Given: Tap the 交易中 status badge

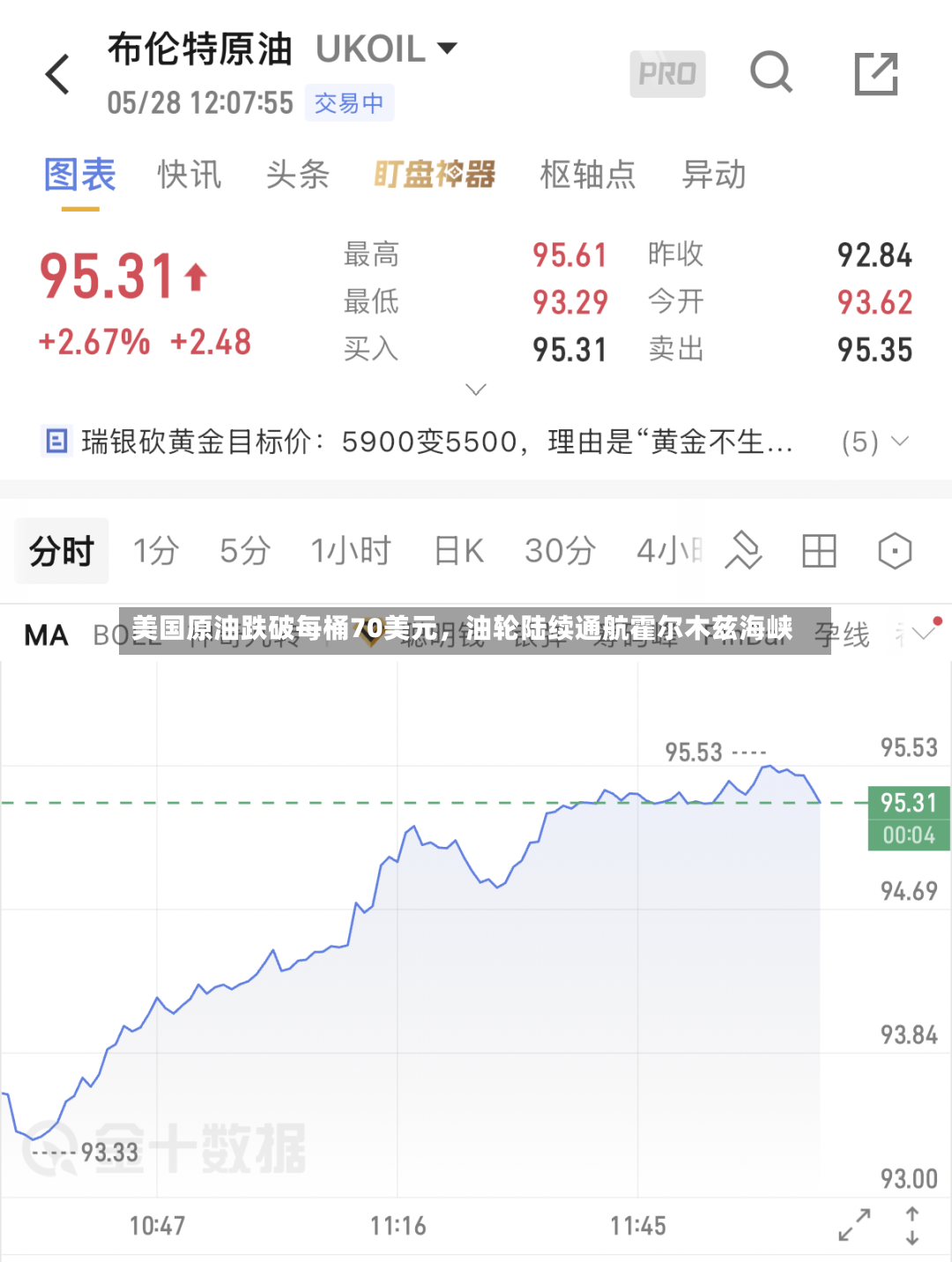Looking at the screenshot, I should click(x=349, y=103).
